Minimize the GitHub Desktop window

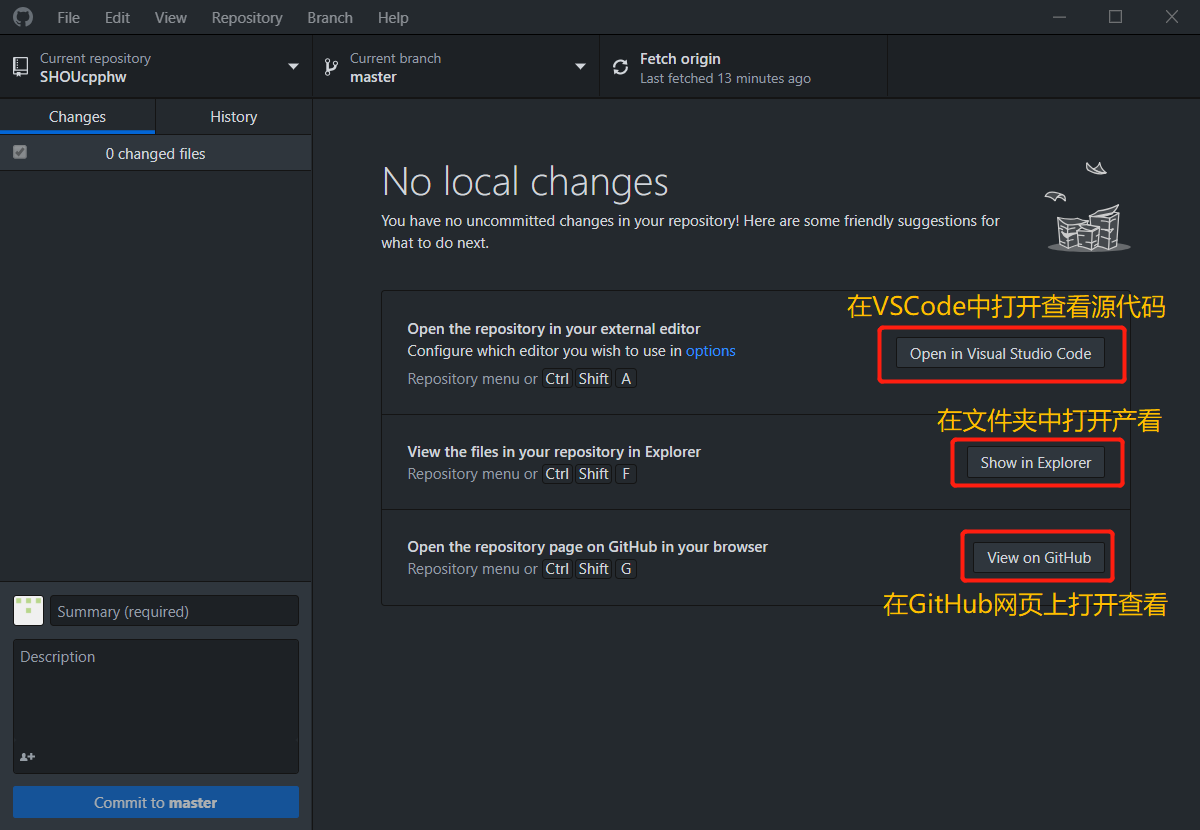[x=1060, y=17]
